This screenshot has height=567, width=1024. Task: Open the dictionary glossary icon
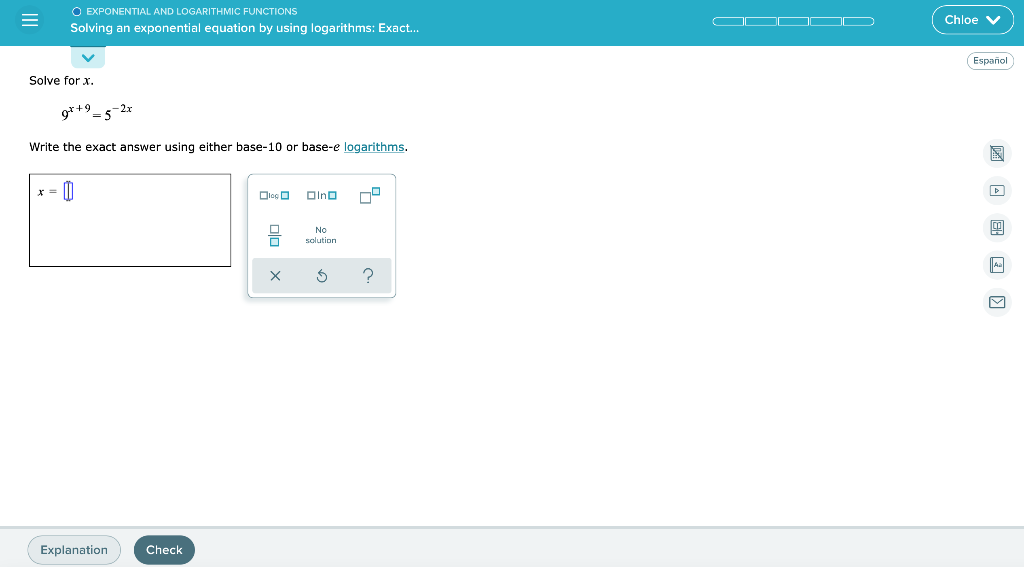pos(997,265)
